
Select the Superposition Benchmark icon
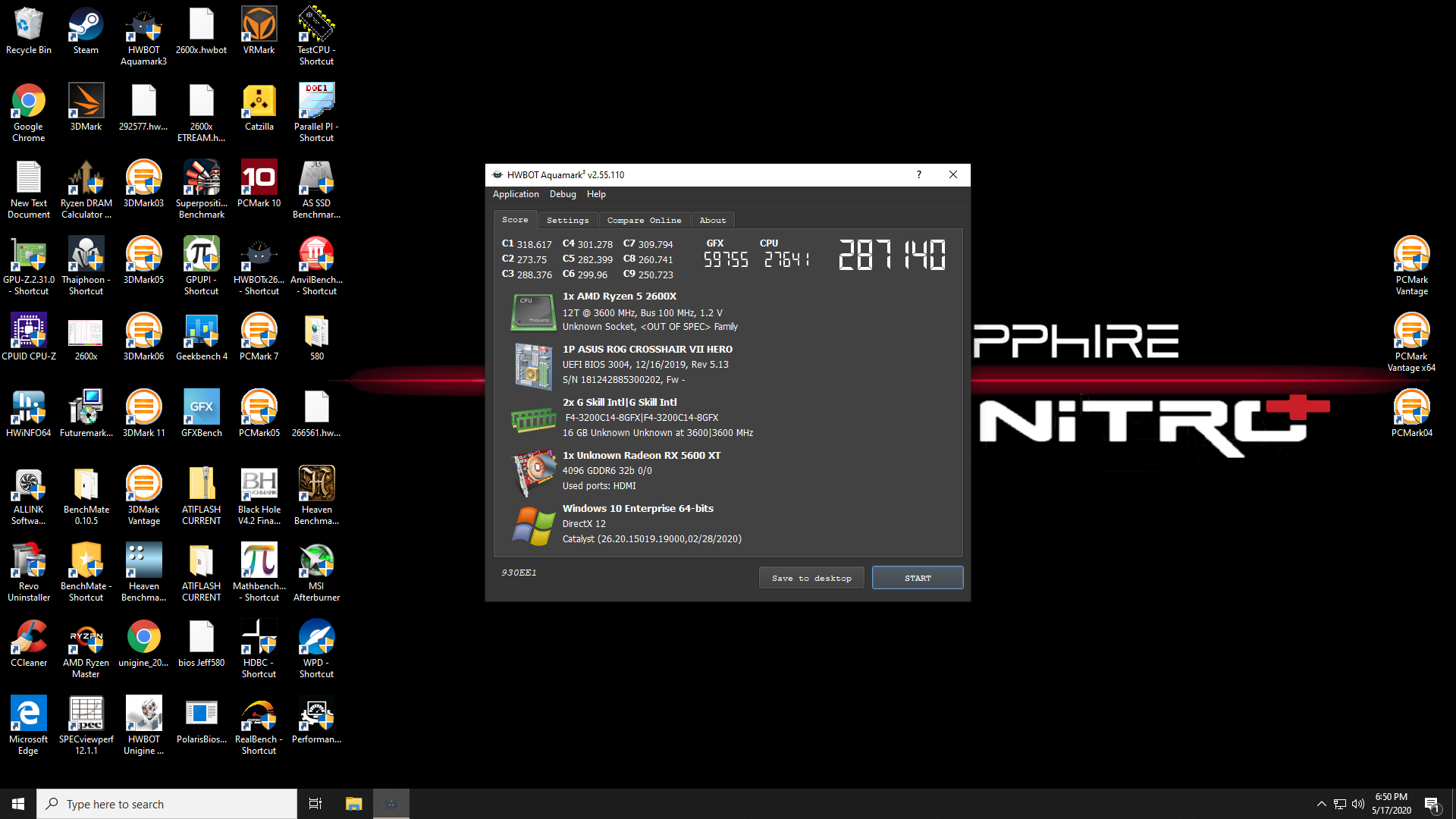(202, 190)
